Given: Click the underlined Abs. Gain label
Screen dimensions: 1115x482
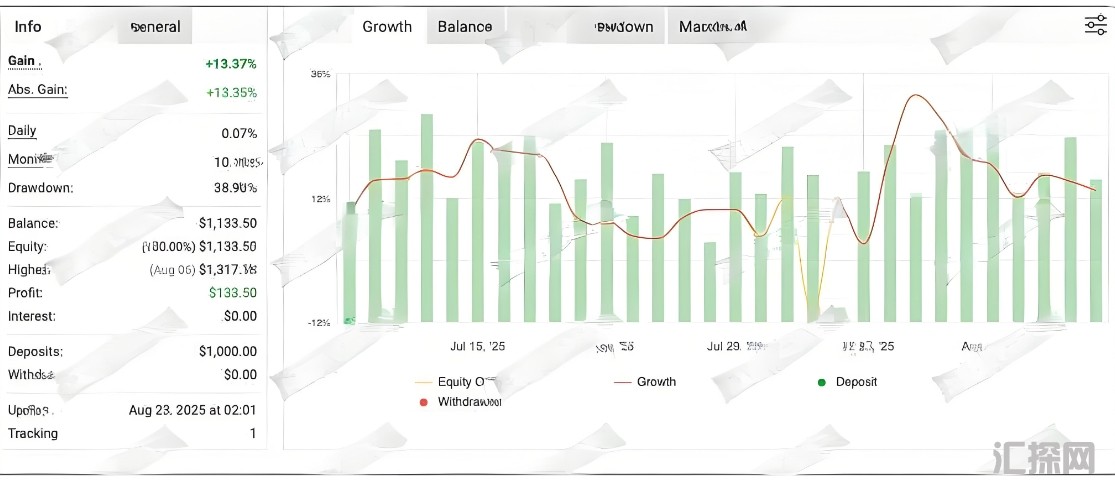Looking at the screenshot, I should point(37,90).
